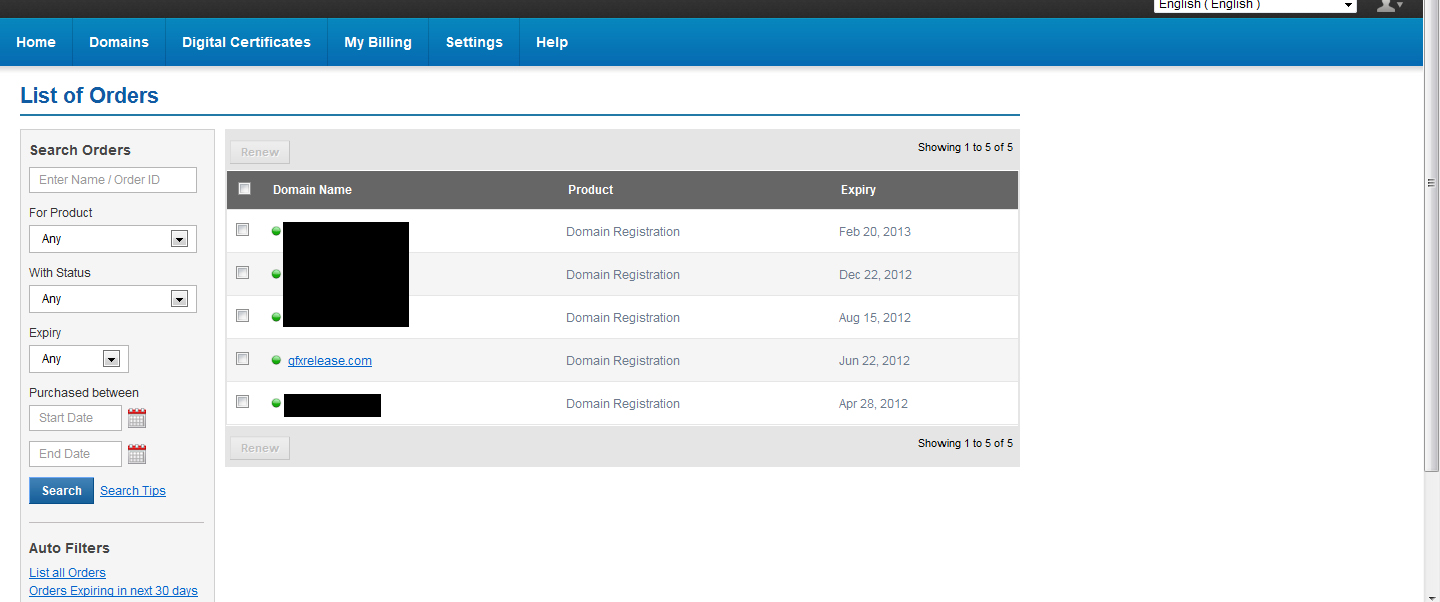Check the box for gfxrelease.com order
The height and width of the screenshot is (602, 1440).
242,358
